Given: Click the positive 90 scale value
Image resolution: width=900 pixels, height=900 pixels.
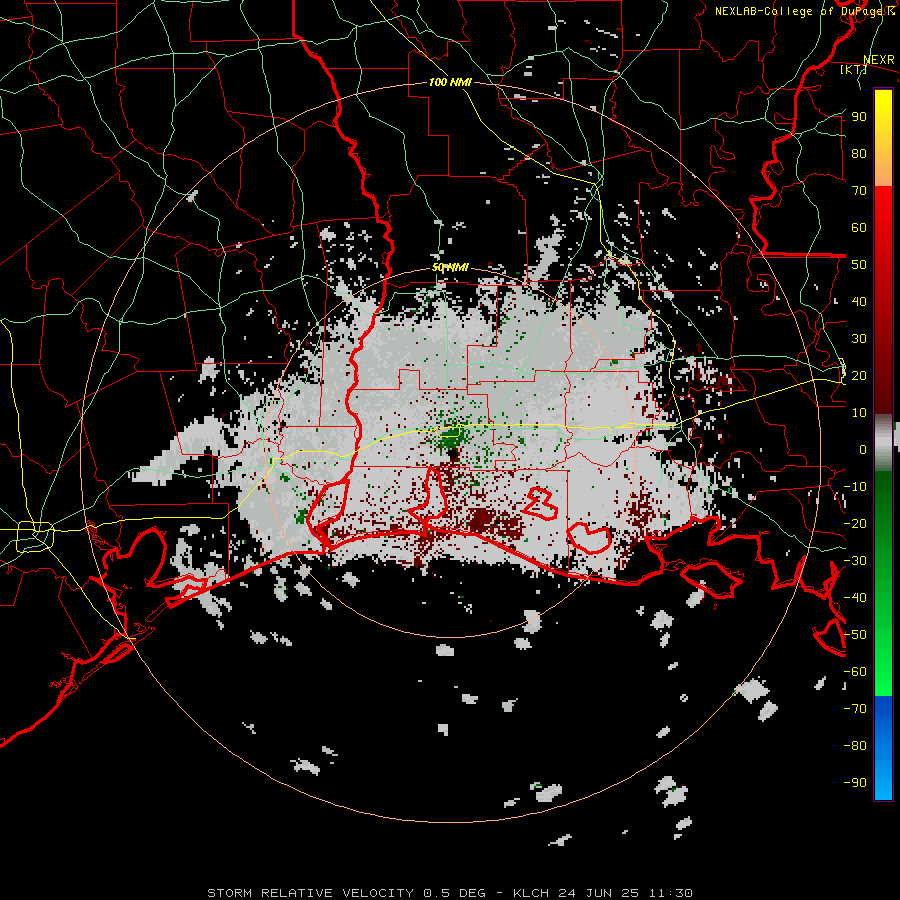Looking at the screenshot, I should pyautogui.click(x=859, y=117).
